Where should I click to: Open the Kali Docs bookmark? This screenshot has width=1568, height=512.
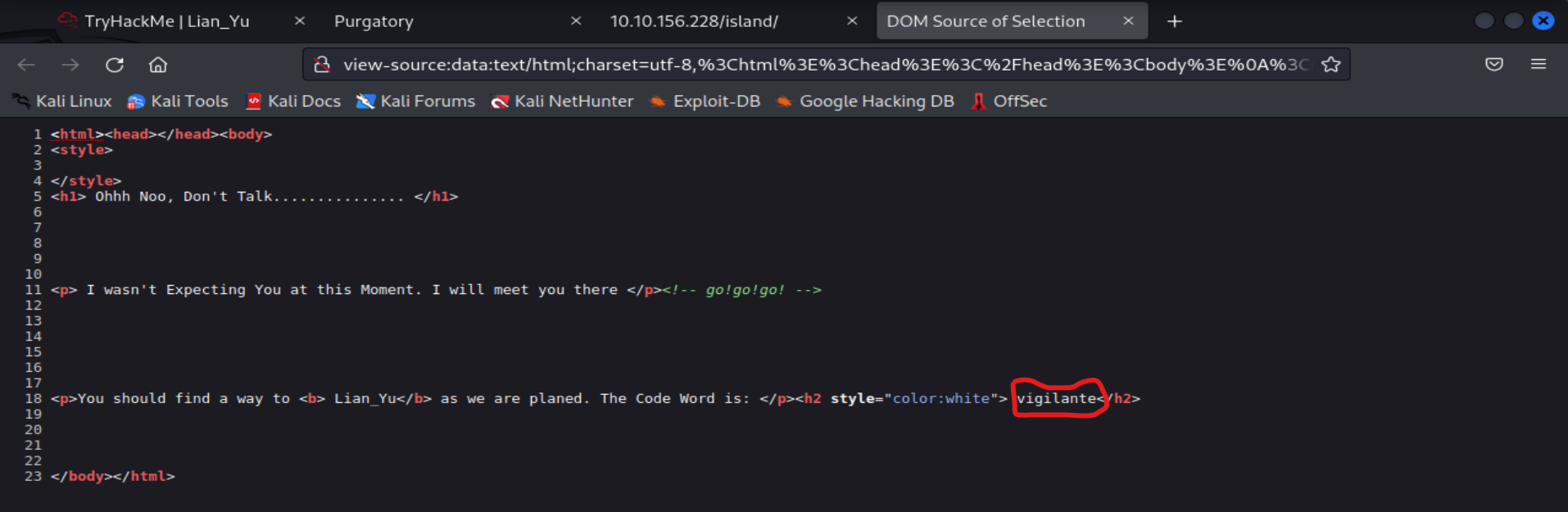293,102
